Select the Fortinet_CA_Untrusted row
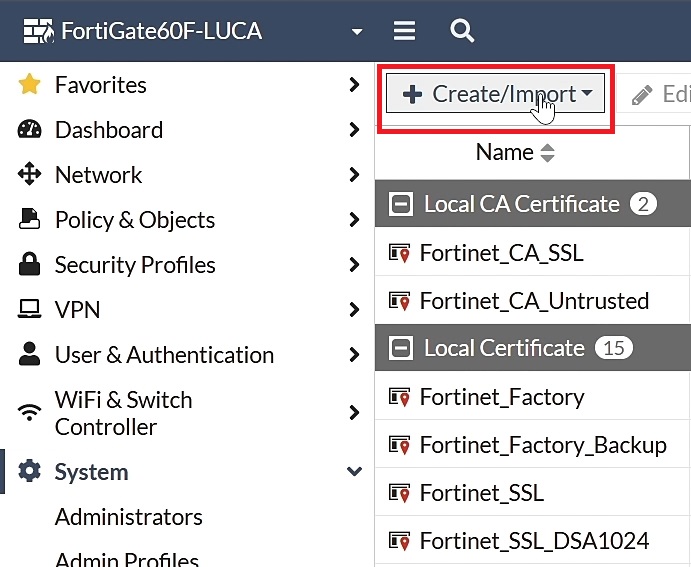Viewport: 691px width, 567px height. pyautogui.click(x=533, y=300)
